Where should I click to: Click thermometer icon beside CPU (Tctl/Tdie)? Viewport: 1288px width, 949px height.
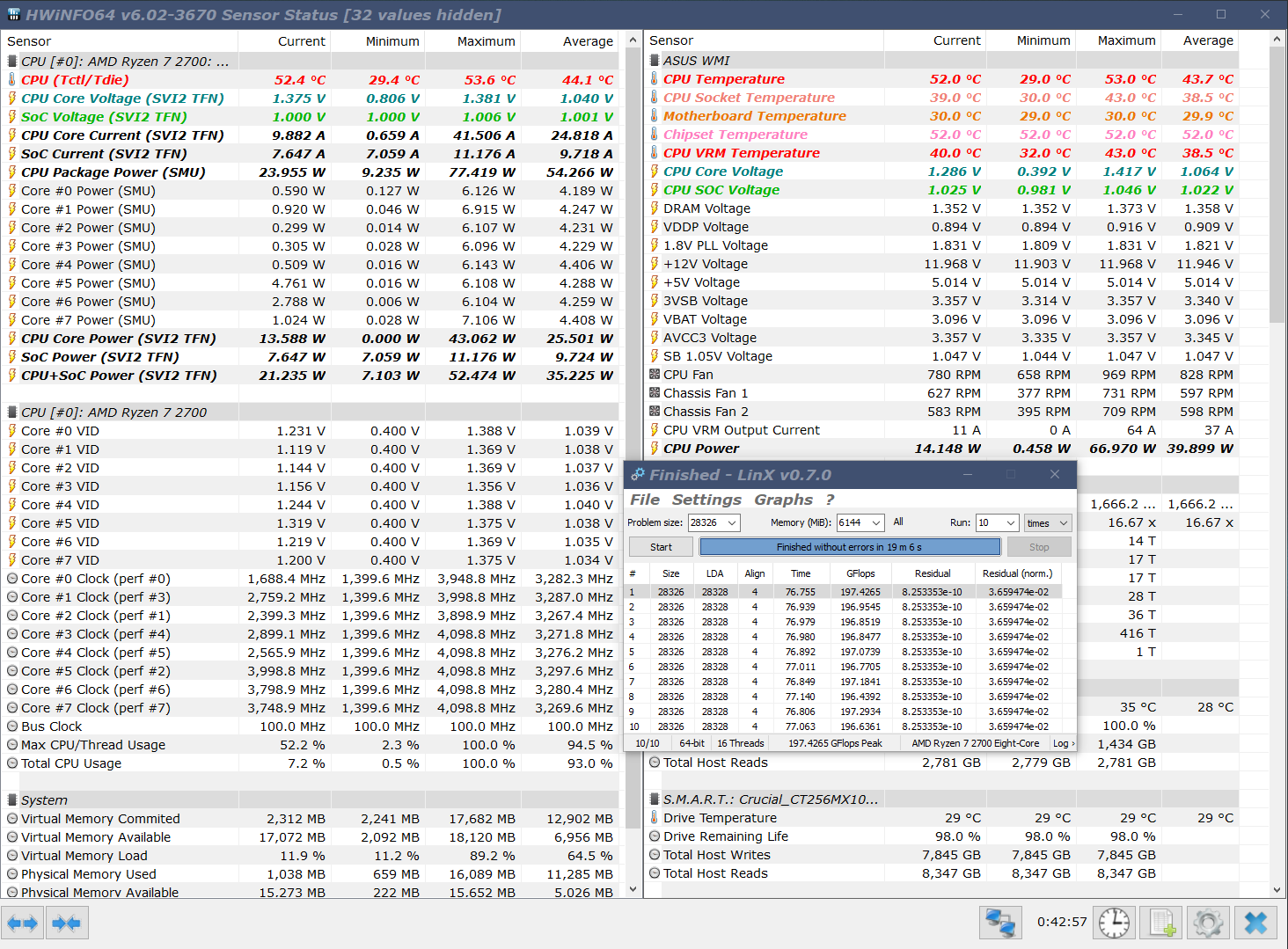click(12, 80)
